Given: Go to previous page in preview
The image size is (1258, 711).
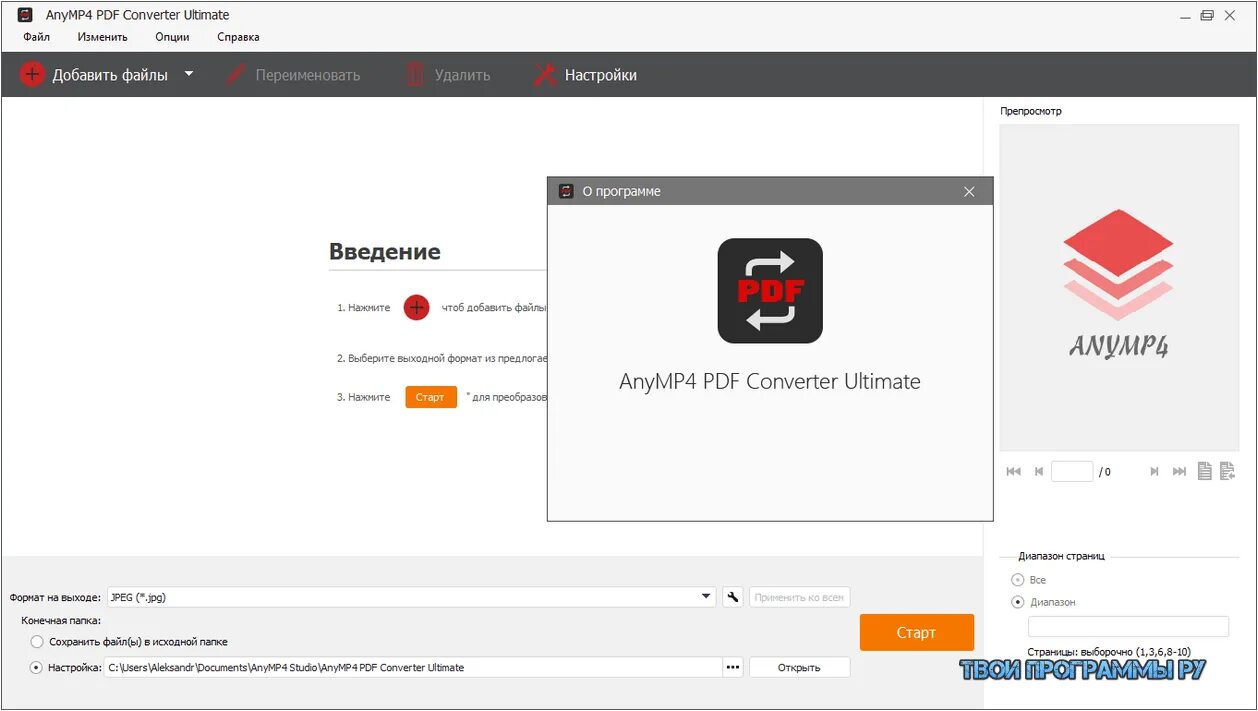Looking at the screenshot, I should tap(1039, 471).
